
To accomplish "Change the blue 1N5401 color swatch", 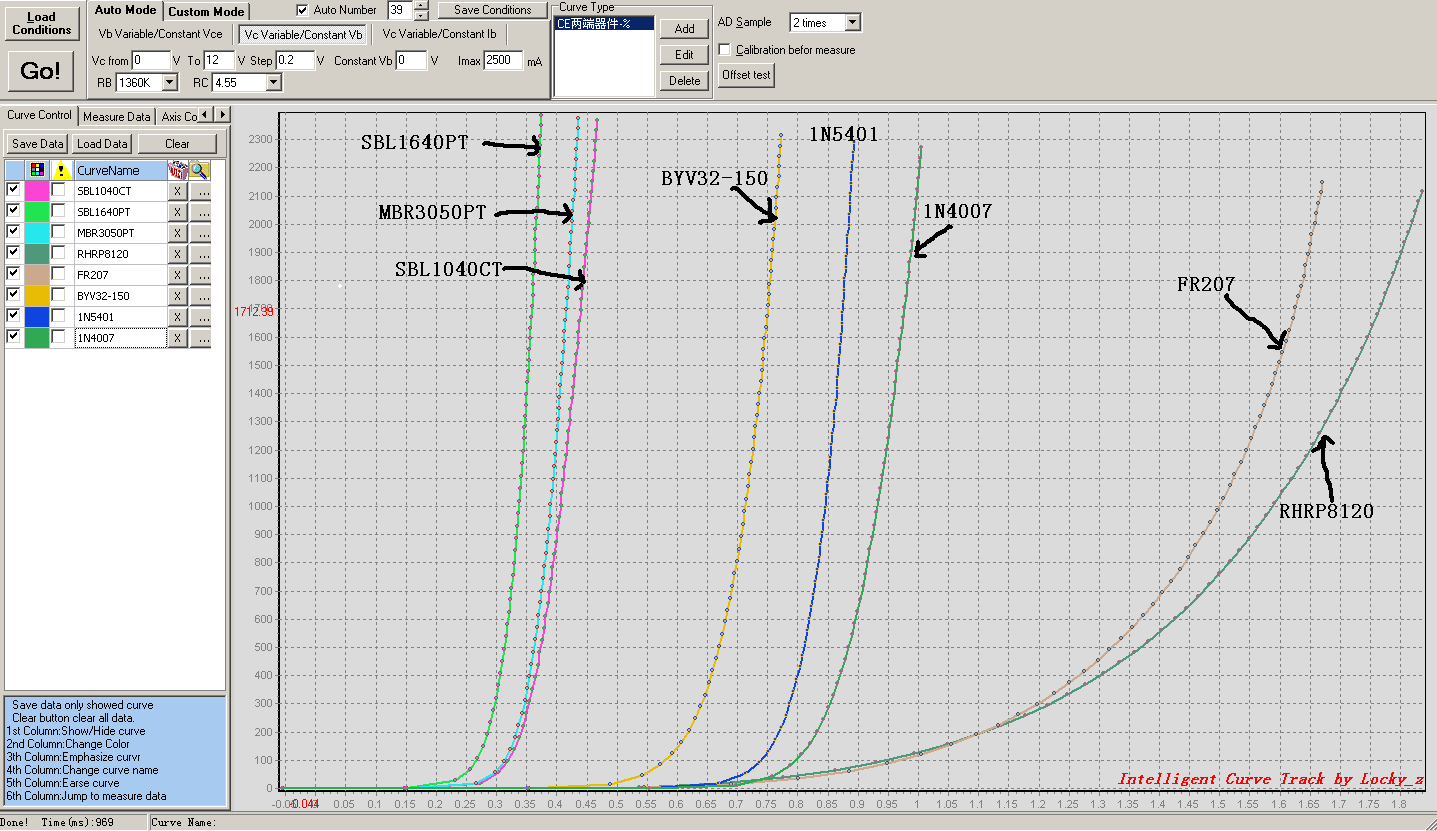I will click(x=38, y=317).
